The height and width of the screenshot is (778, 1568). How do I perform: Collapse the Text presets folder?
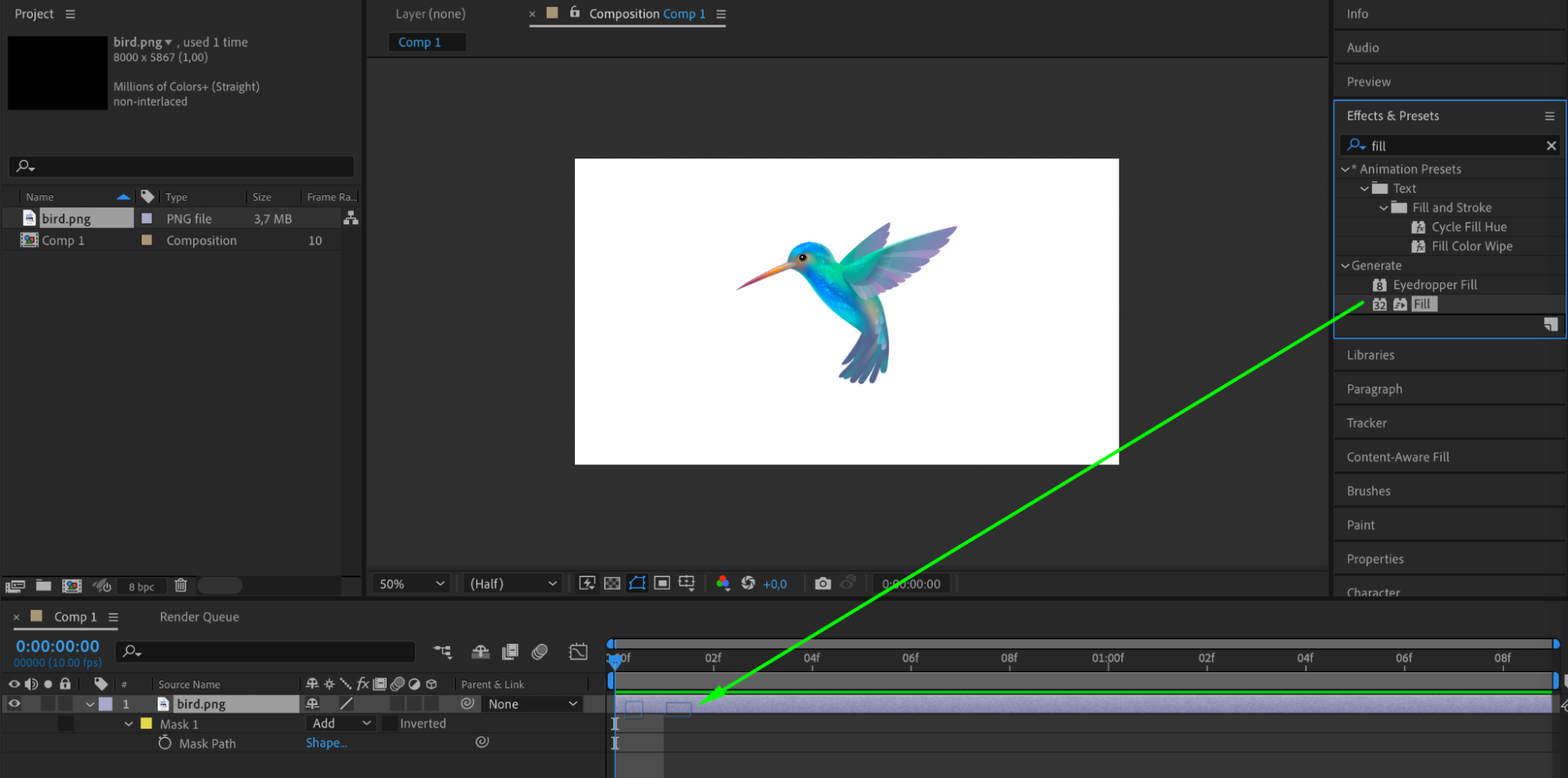click(1365, 188)
